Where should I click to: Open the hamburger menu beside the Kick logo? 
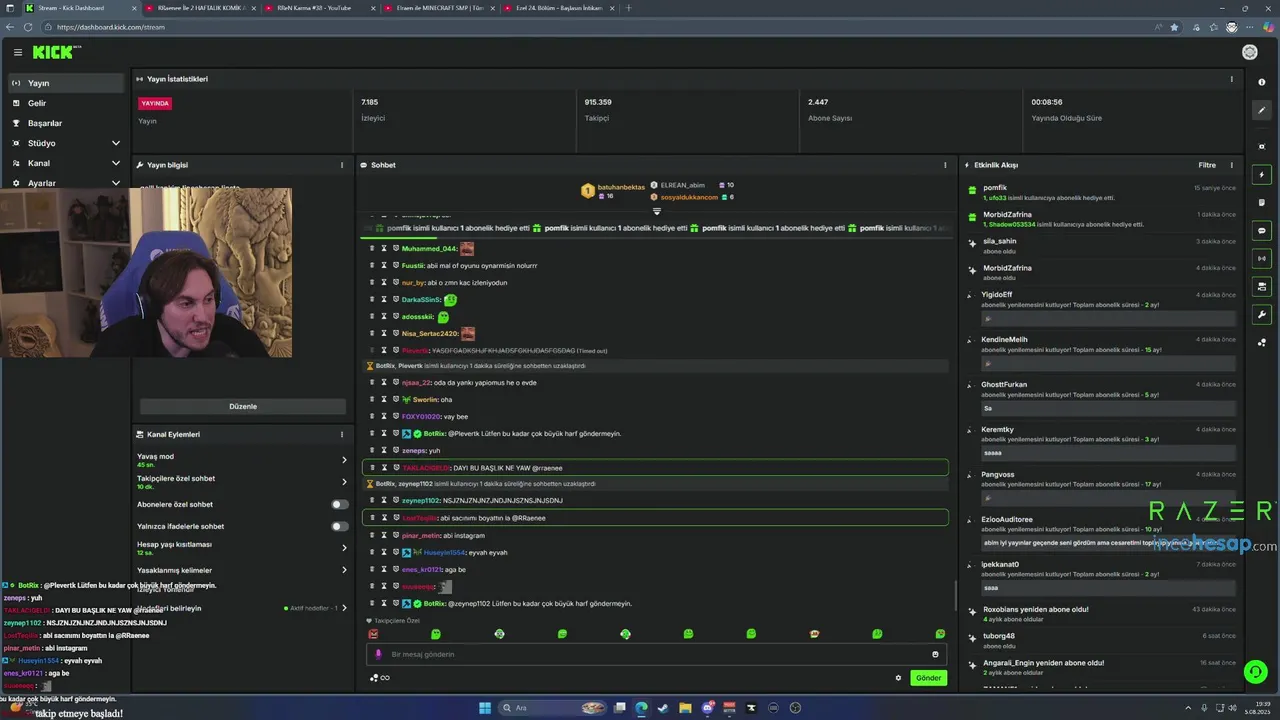(x=17, y=52)
